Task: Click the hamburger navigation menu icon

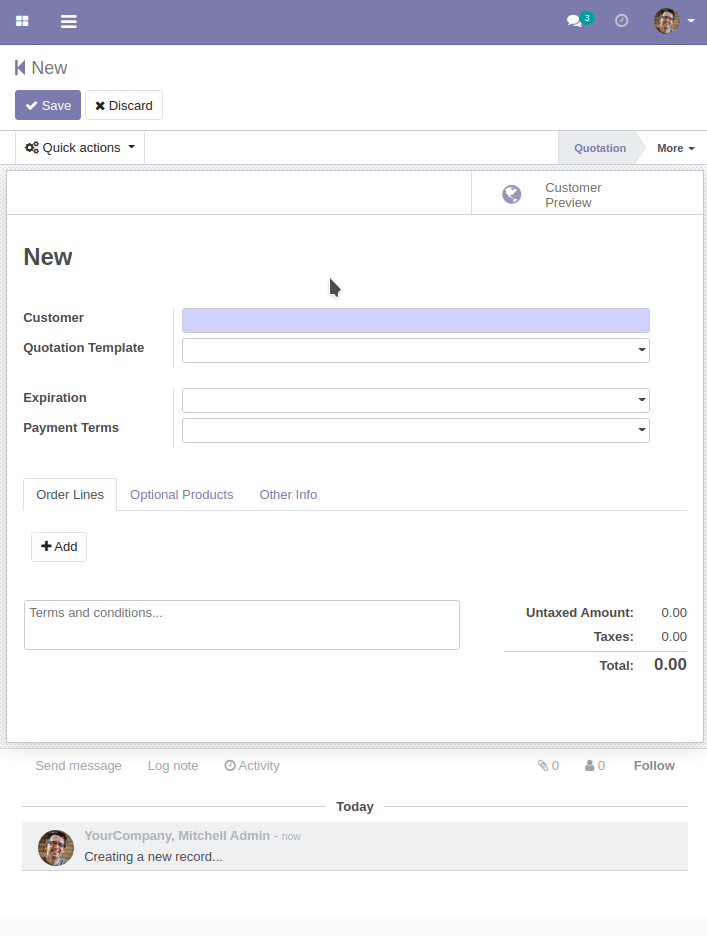Action: click(68, 21)
